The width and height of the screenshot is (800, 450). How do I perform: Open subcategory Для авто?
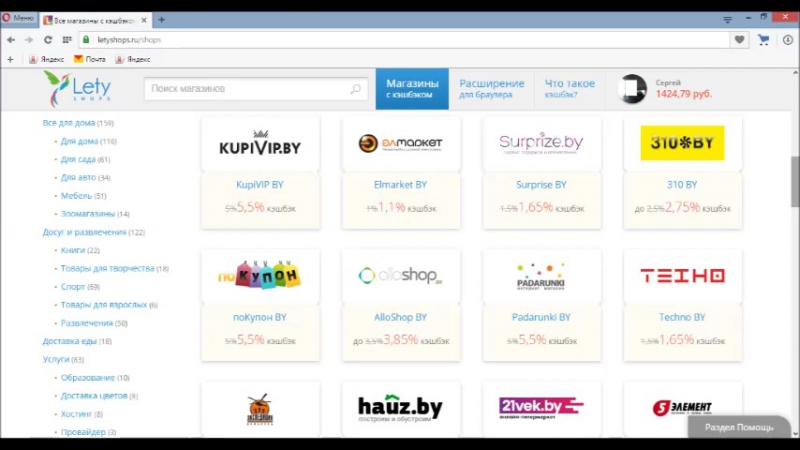(78, 178)
